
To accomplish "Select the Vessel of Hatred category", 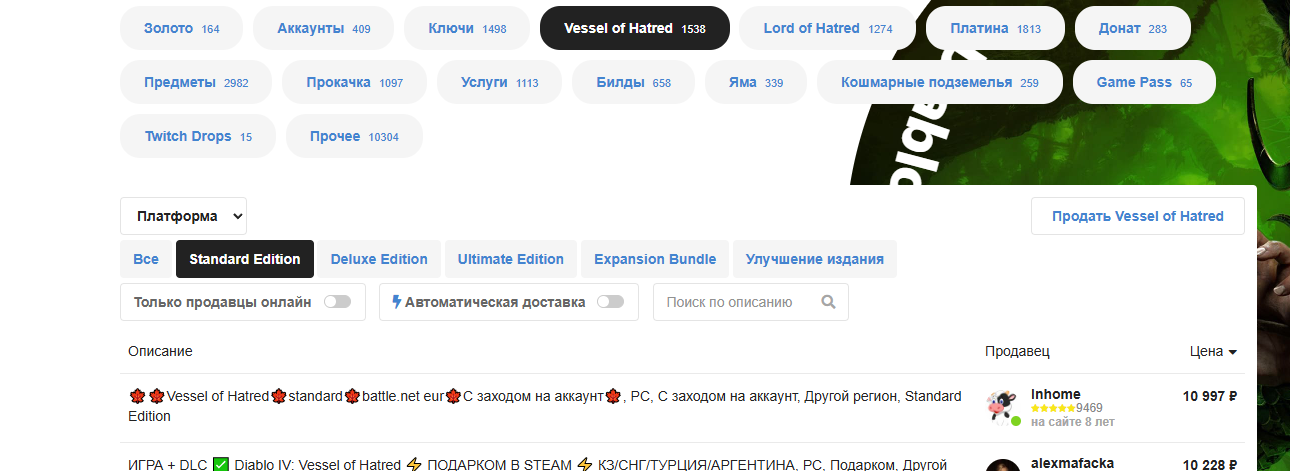I will 635,28.
